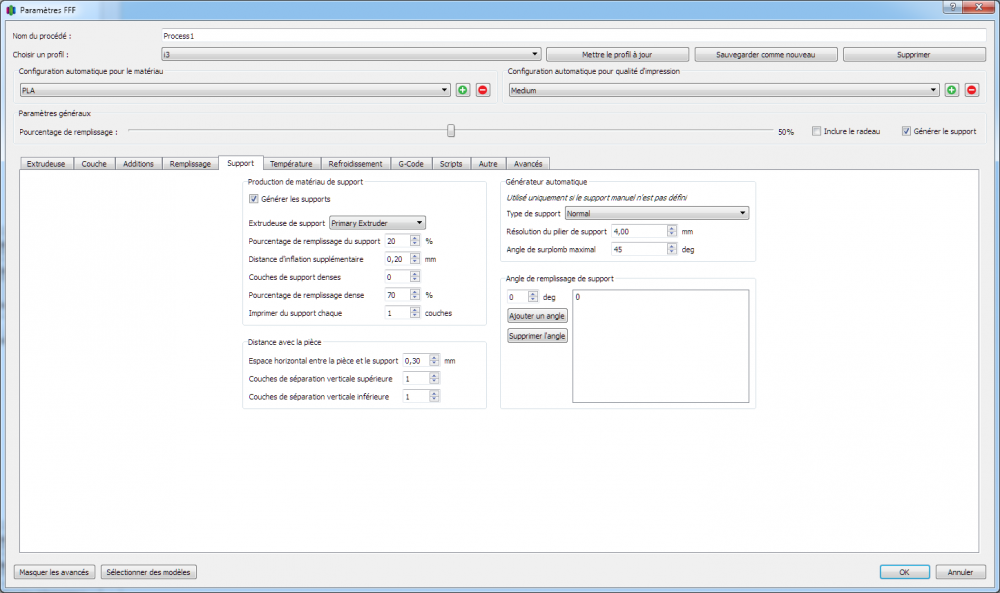Confirm settings with the OK button
The width and height of the screenshot is (1000, 593).
(904, 572)
